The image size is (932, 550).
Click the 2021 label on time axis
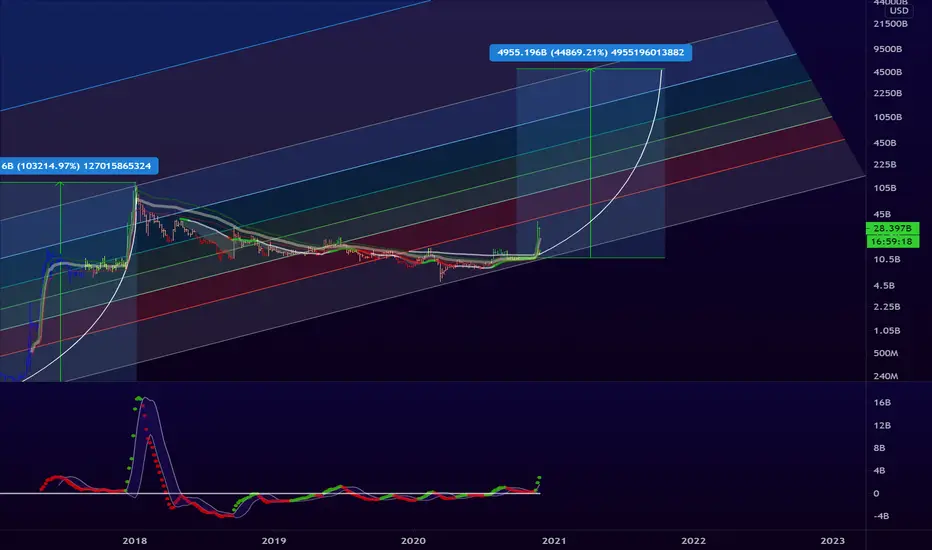point(553,540)
